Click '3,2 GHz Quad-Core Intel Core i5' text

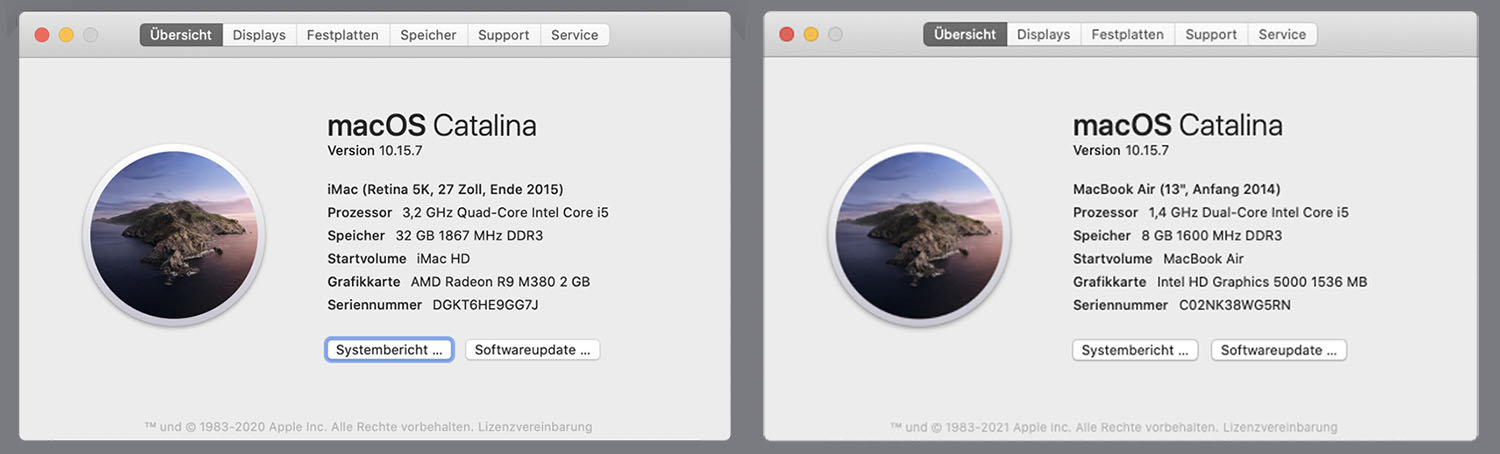(x=505, y=212)
